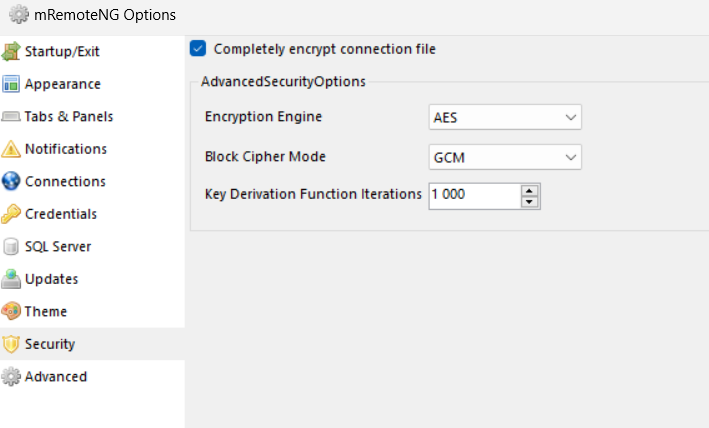Viewport: 709px width, 428px height.
Task: Click the Theme palette icon
Action: point(11,311)
